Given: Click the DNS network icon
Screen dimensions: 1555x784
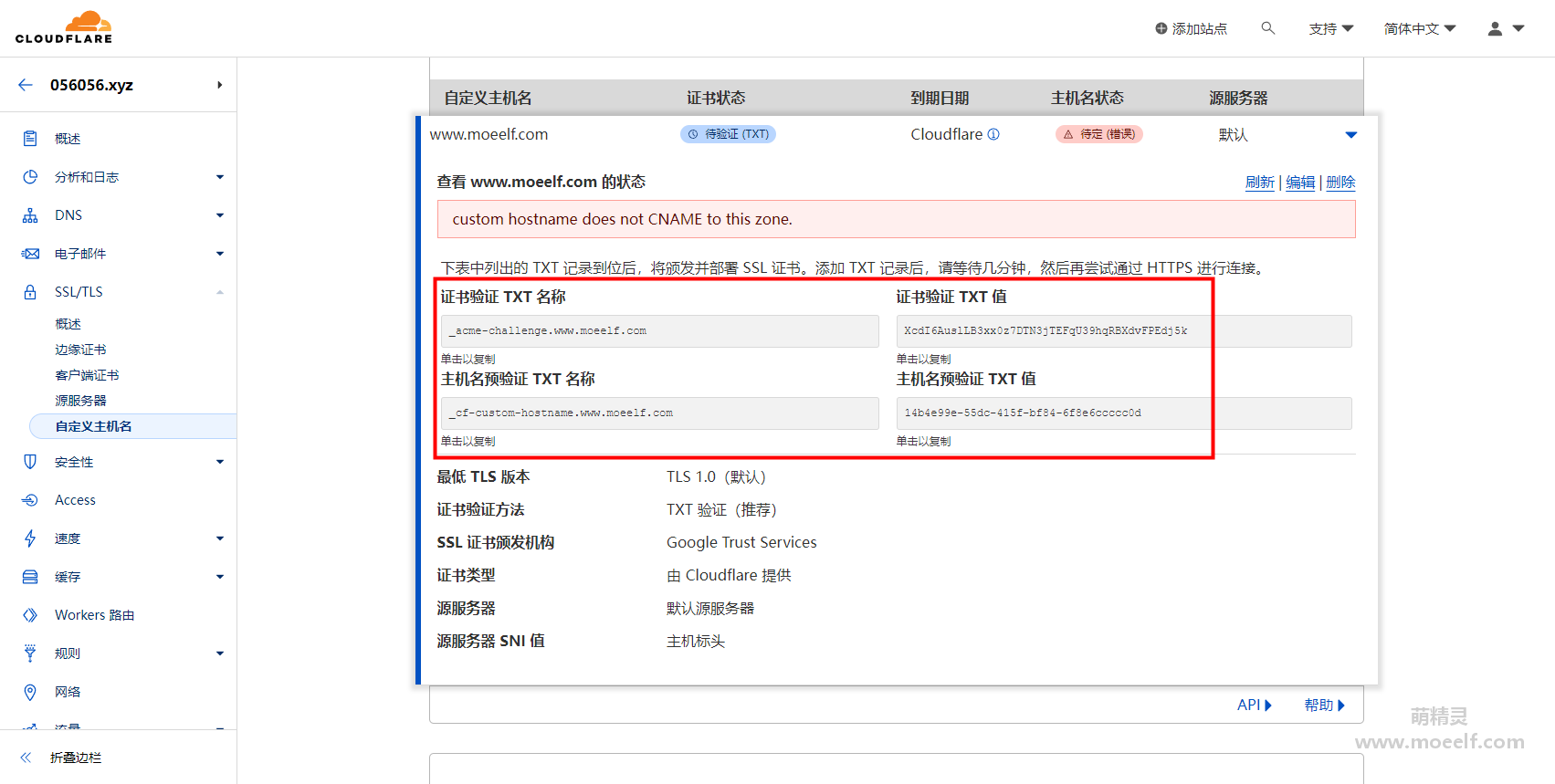Looking at the screenshot, I should [x=30, y=215].
